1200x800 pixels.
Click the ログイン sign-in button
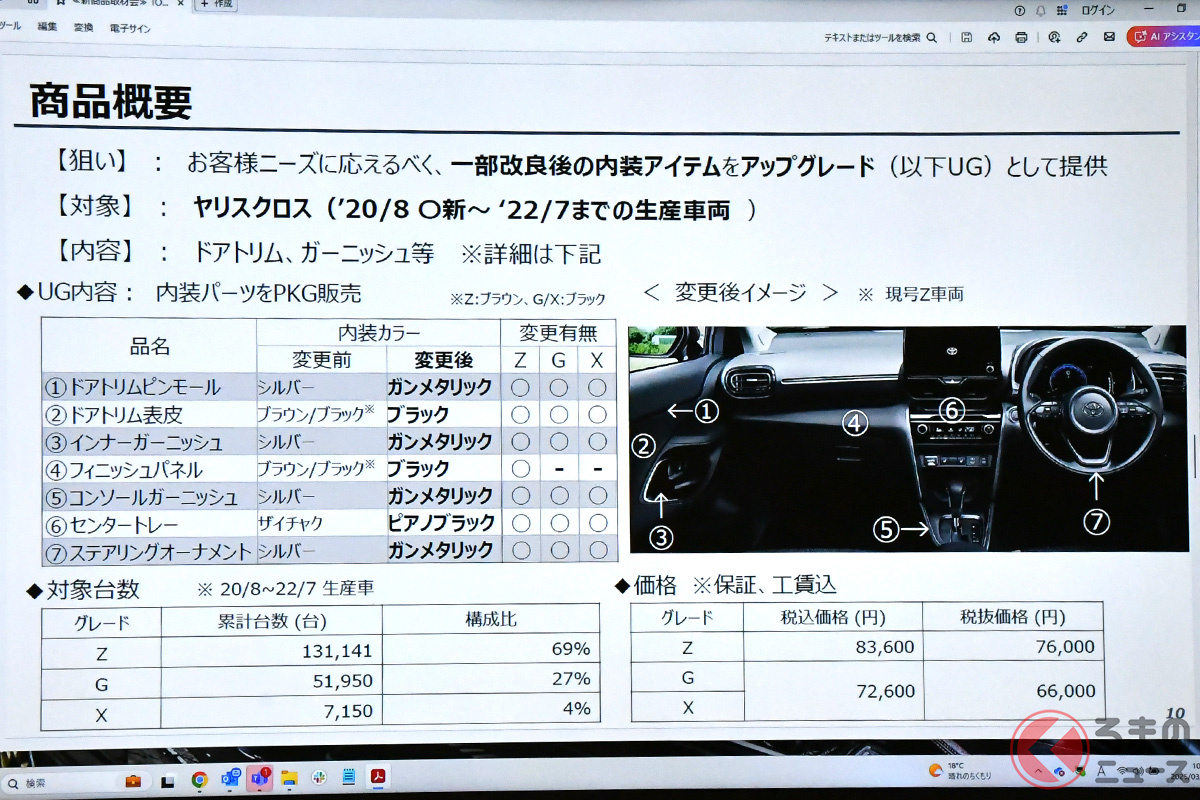[1098, 10]
